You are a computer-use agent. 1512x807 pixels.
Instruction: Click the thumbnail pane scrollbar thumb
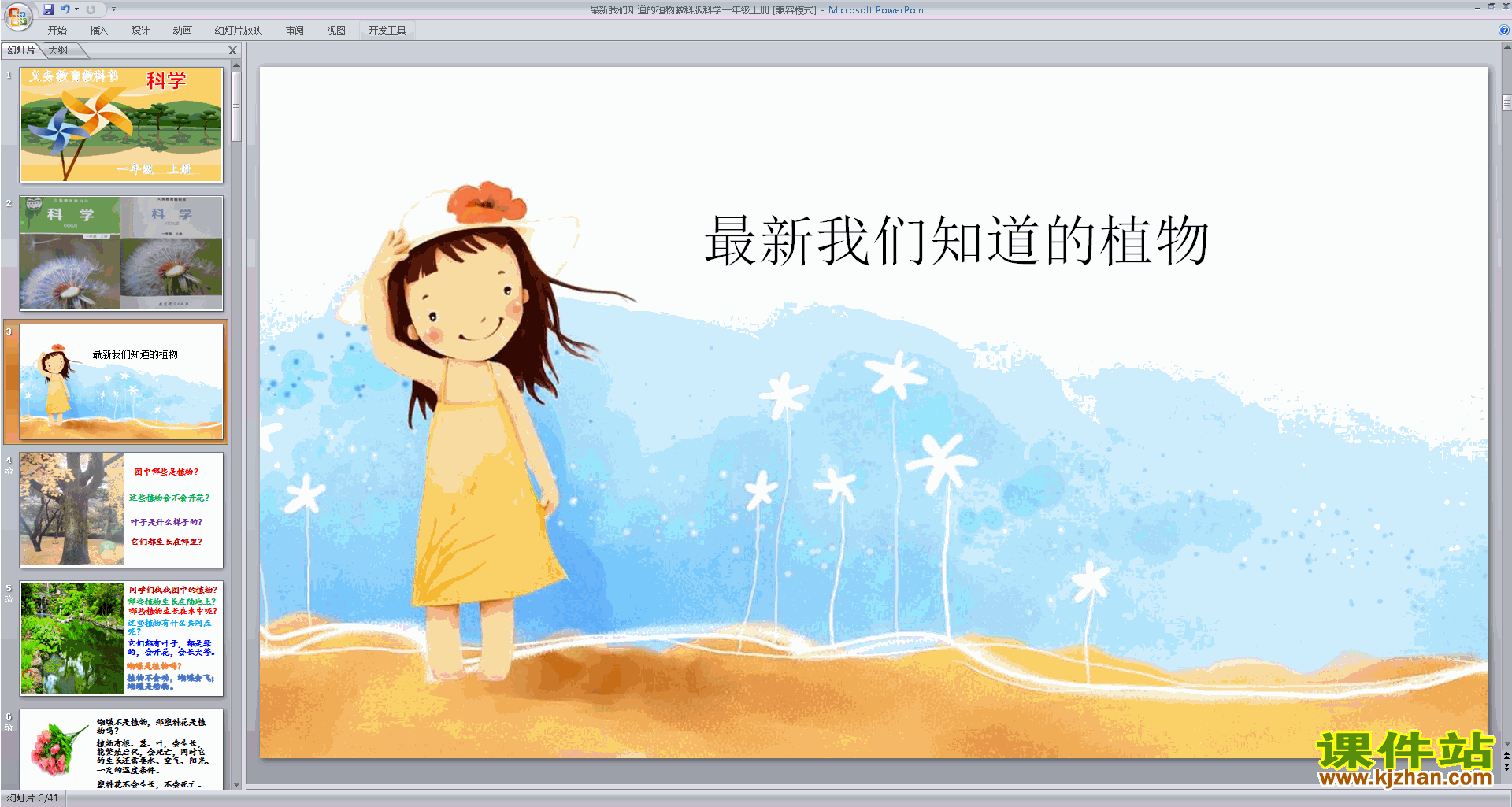pos(235,106)
